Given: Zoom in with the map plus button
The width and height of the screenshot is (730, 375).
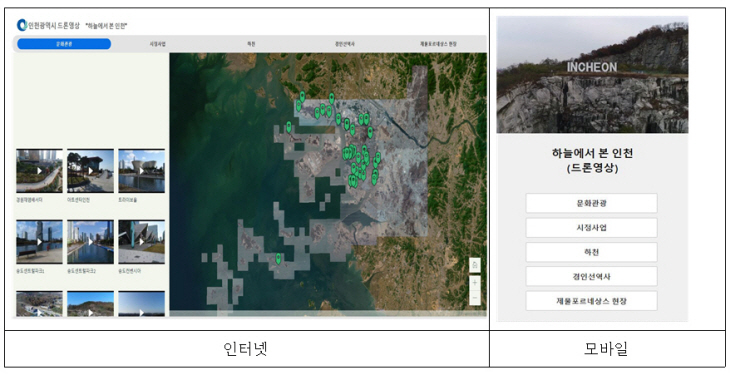Looking at the screenshot, I should pos(474,283).
